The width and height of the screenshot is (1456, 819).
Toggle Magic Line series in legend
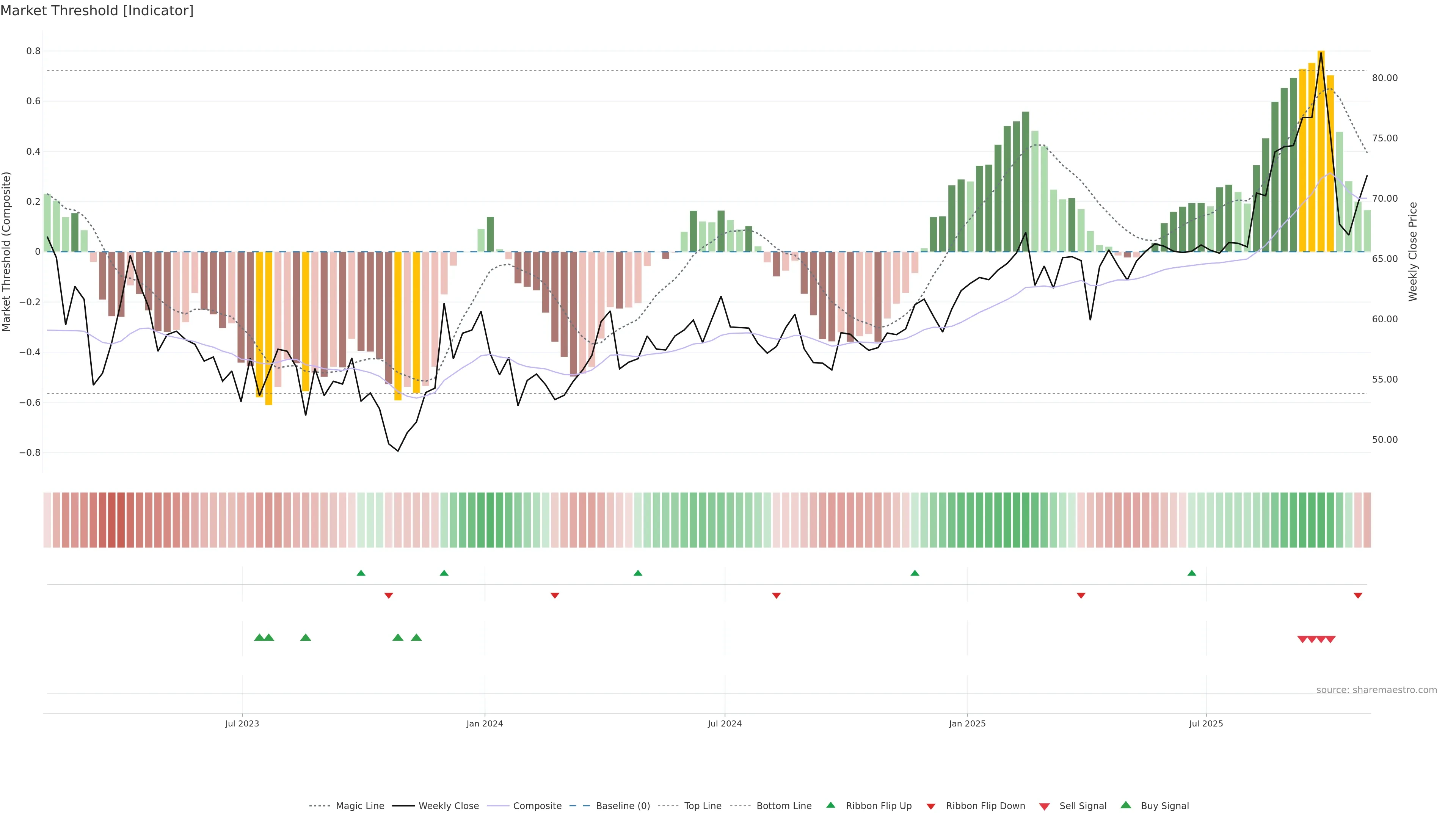(x=359, y=806)
